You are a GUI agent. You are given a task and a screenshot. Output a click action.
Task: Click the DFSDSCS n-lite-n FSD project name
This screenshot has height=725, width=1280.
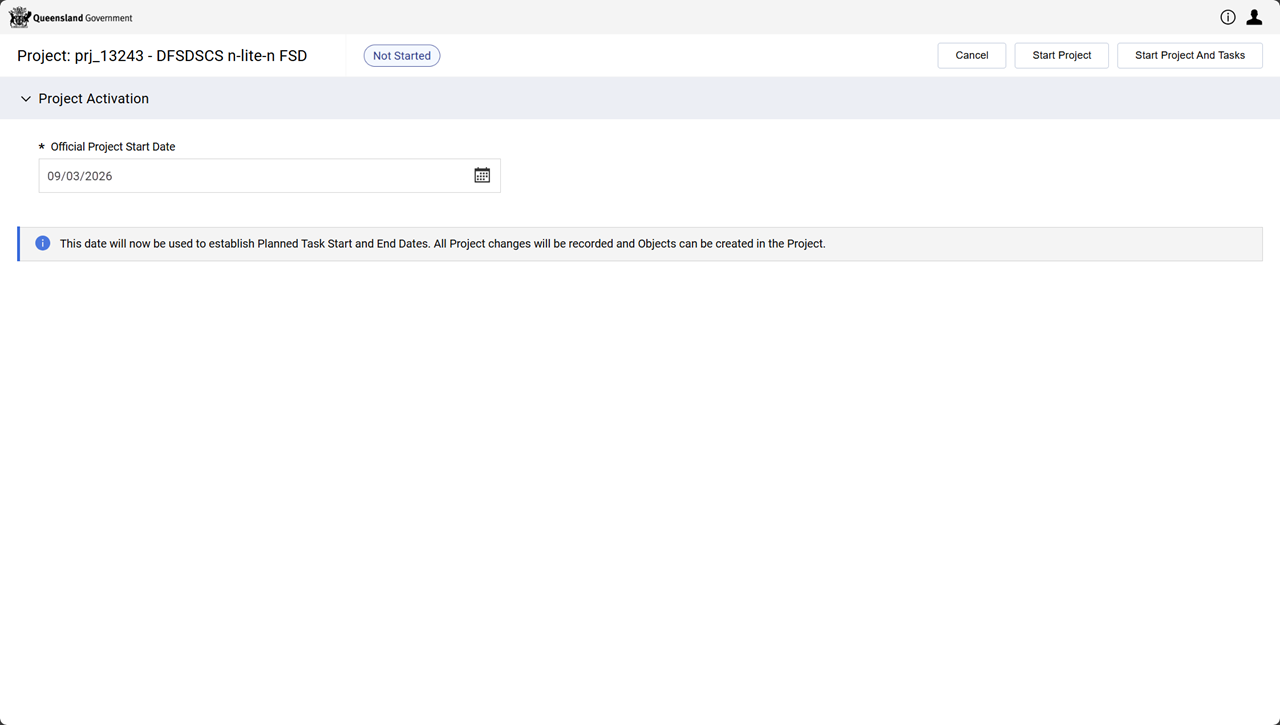(232, 56)
